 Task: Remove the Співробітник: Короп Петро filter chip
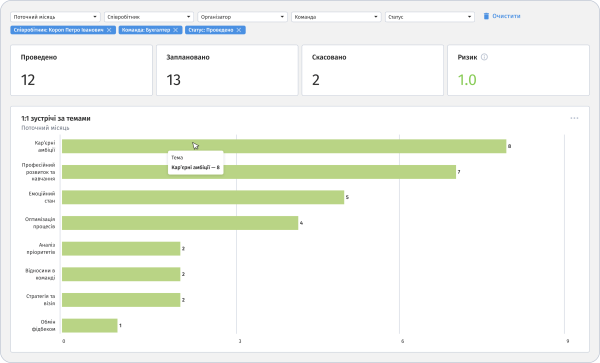pyautogui.click(x=109, y=30)
